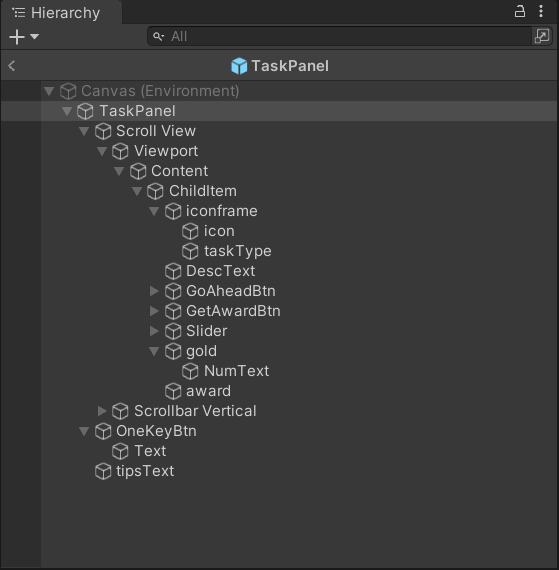Open the create dropdown arrow beside plus
559x570 pixels.
(x=35, y=36)
